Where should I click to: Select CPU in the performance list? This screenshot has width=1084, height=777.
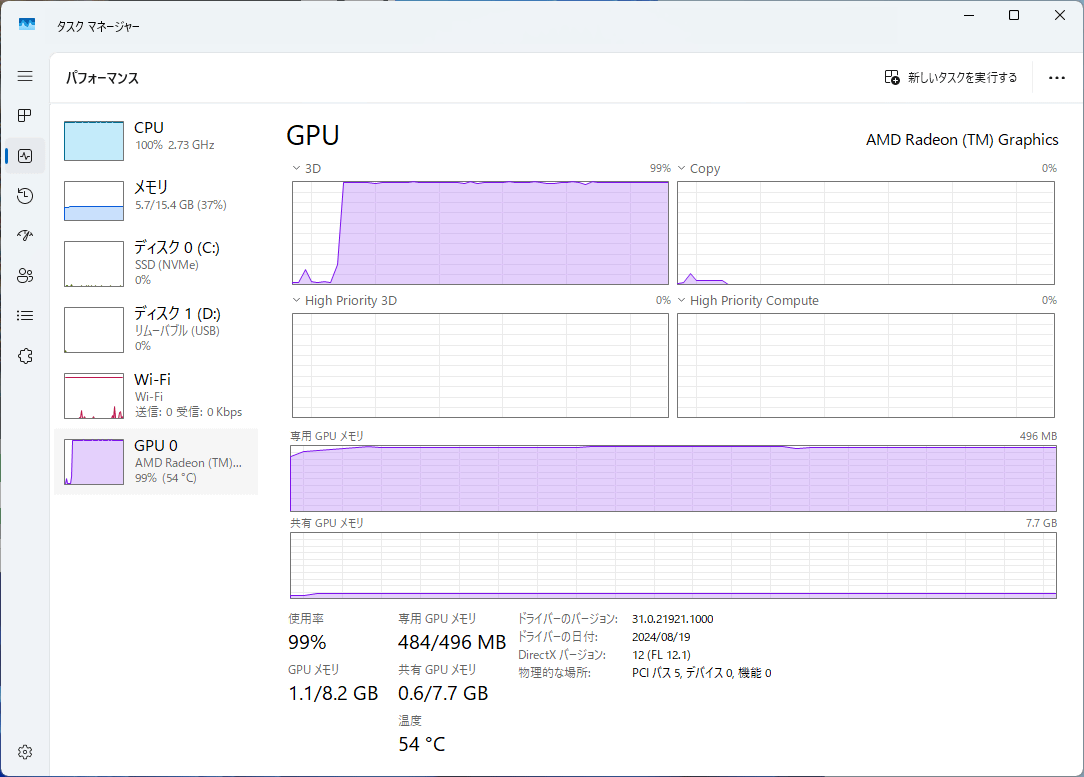point(155,141)
